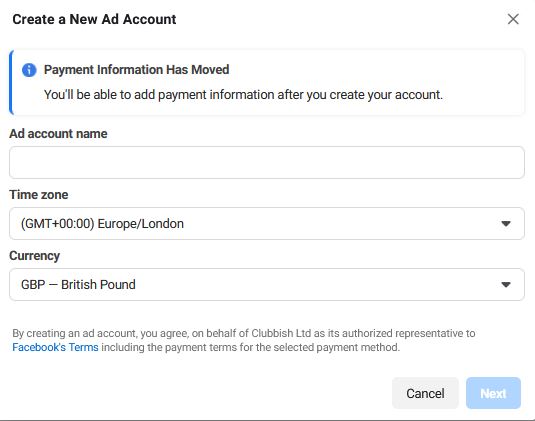
Task: Click the Create a New Ad Account title
Action: pos(95,19)
